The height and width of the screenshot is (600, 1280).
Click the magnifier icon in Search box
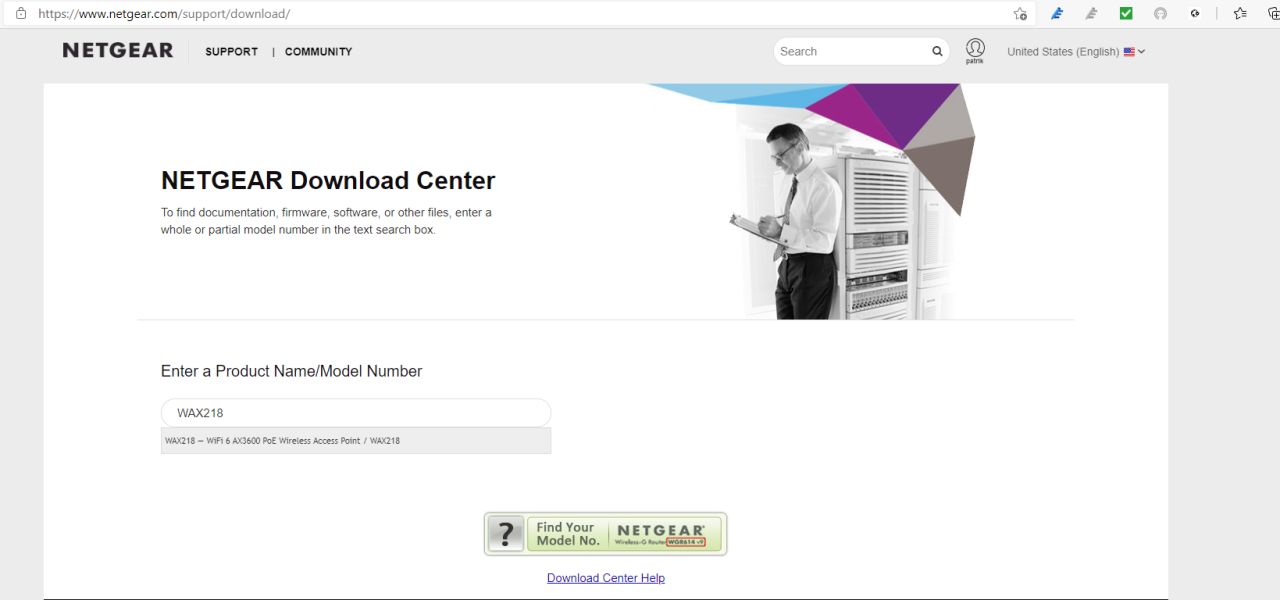[937, 51]
